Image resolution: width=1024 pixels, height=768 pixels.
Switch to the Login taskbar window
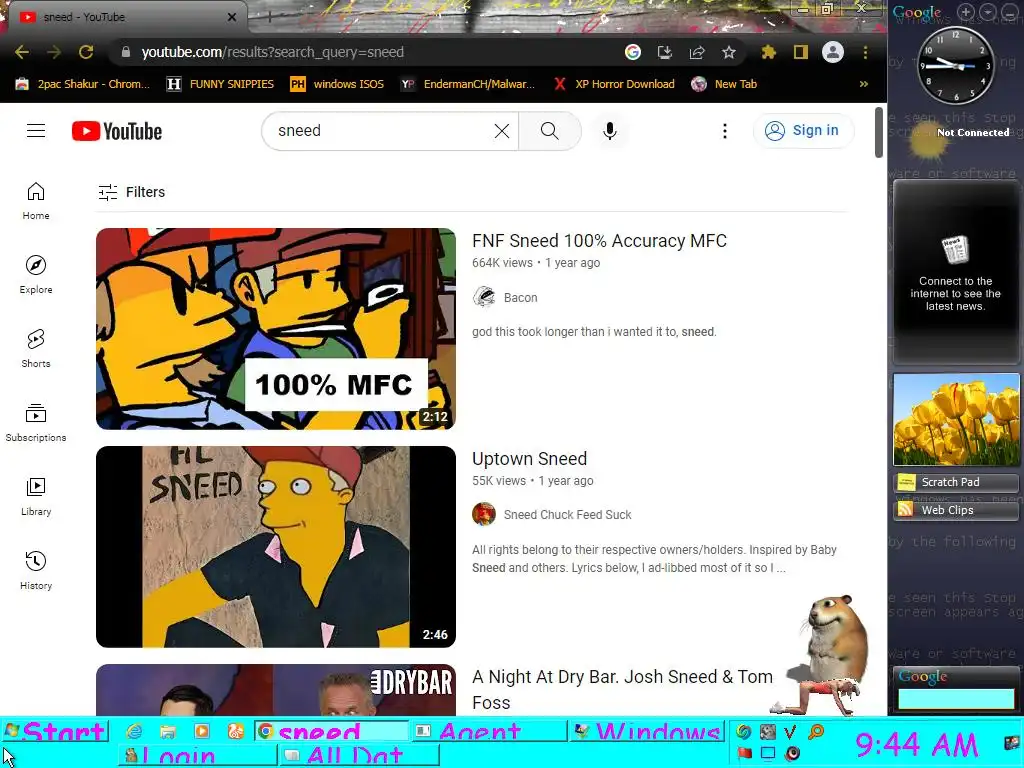[198, 755]
